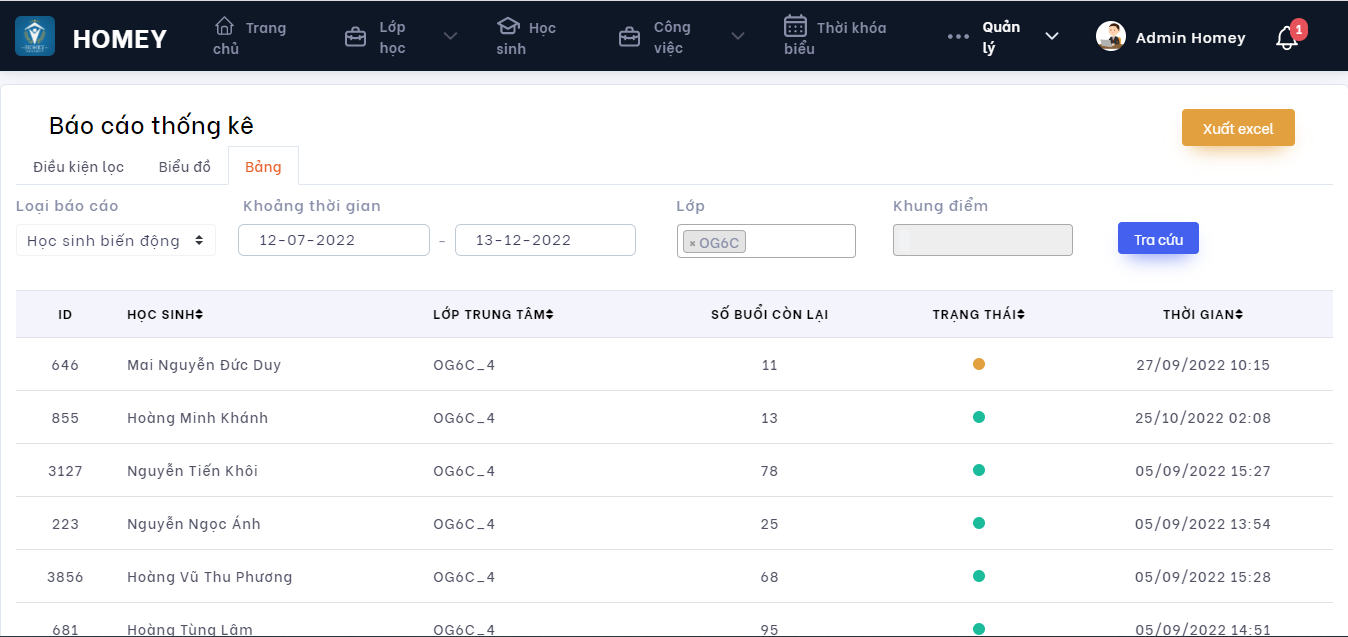The height and width of the screenshot is (637, 1348).
Task: Click the Lớp học briefcase icon
Action: pos(355,38)
